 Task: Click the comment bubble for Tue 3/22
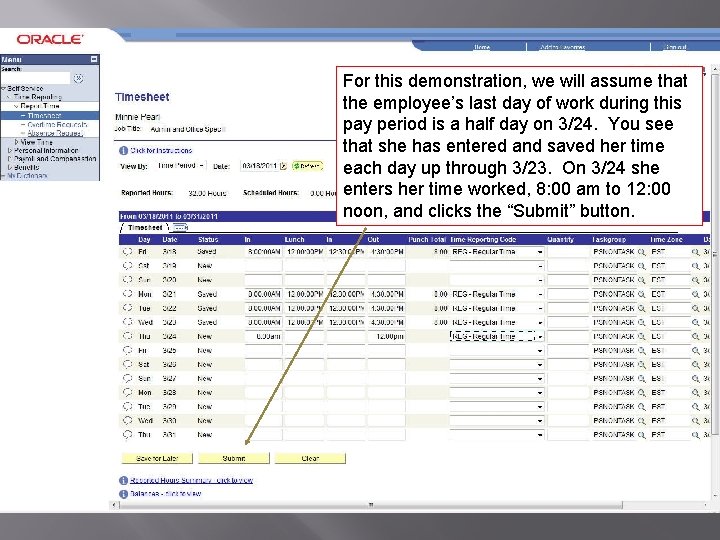[x=128, y=308]
